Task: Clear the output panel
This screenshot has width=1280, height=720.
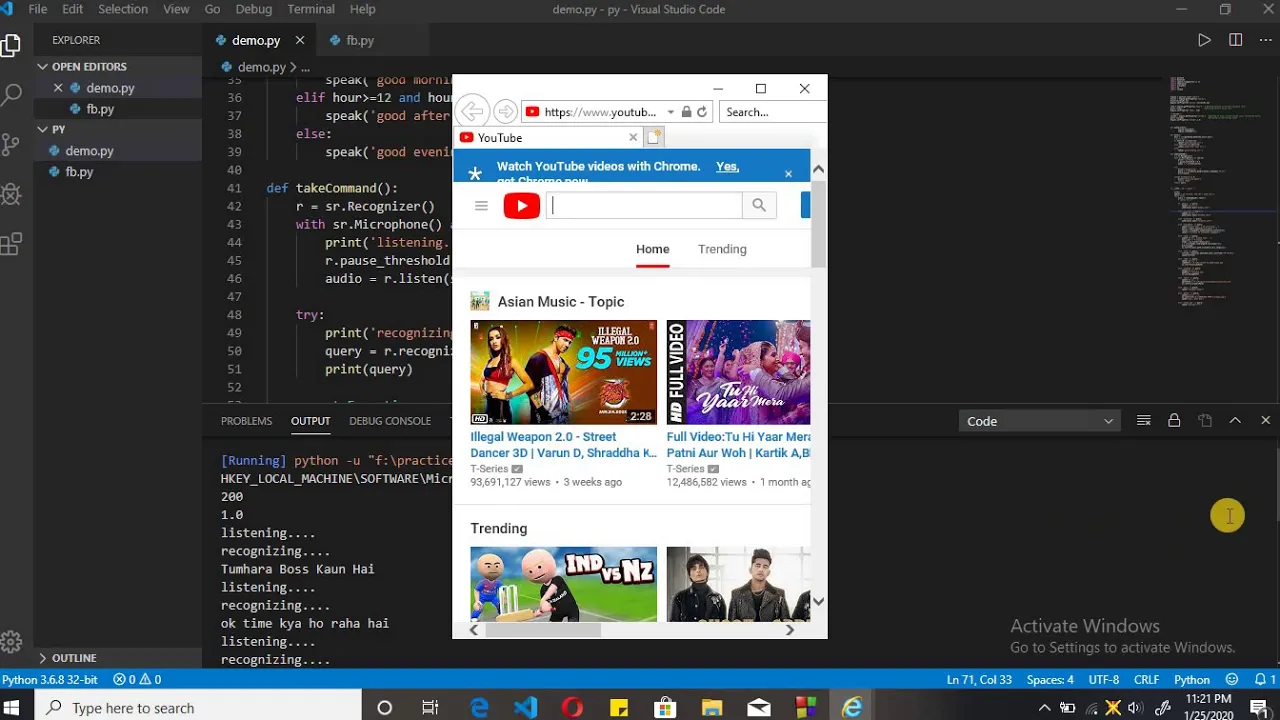Action: 1144,421
